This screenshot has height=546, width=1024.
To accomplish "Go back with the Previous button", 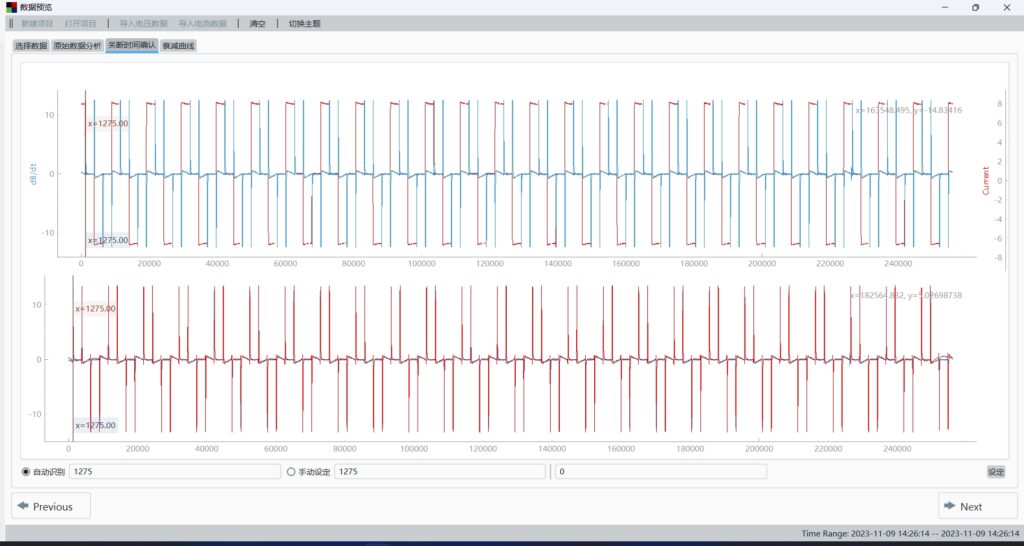I will point(51,506).
